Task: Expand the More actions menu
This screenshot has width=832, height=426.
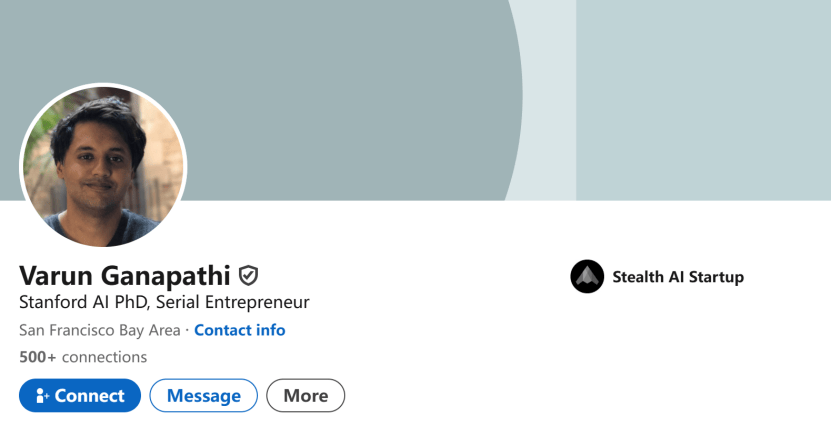Action: pos(305,396)
